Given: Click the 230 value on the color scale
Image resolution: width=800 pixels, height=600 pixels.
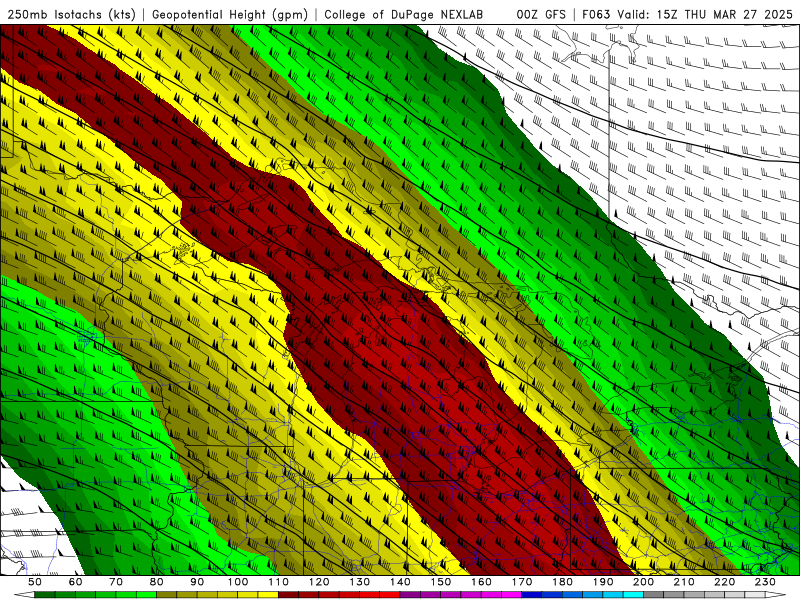Looking at the screenshot, I should [765, 582].
